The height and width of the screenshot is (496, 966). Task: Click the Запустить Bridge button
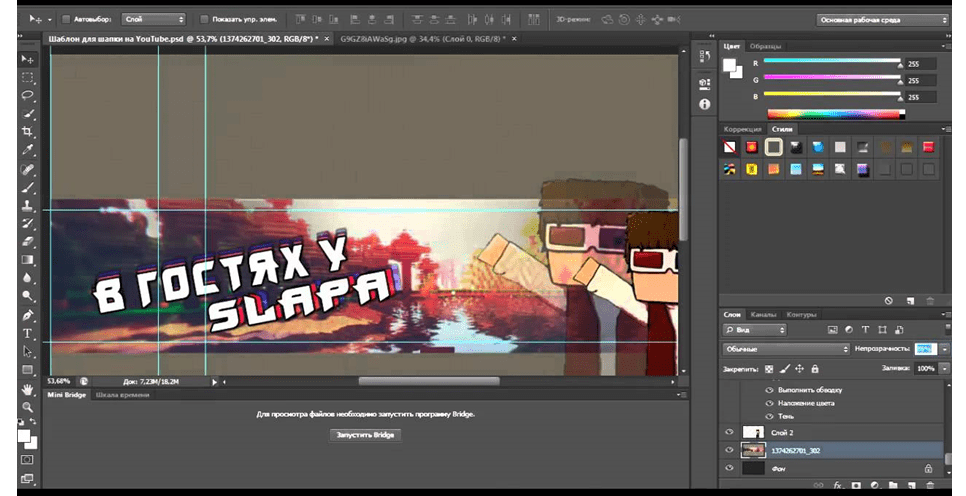365,435
